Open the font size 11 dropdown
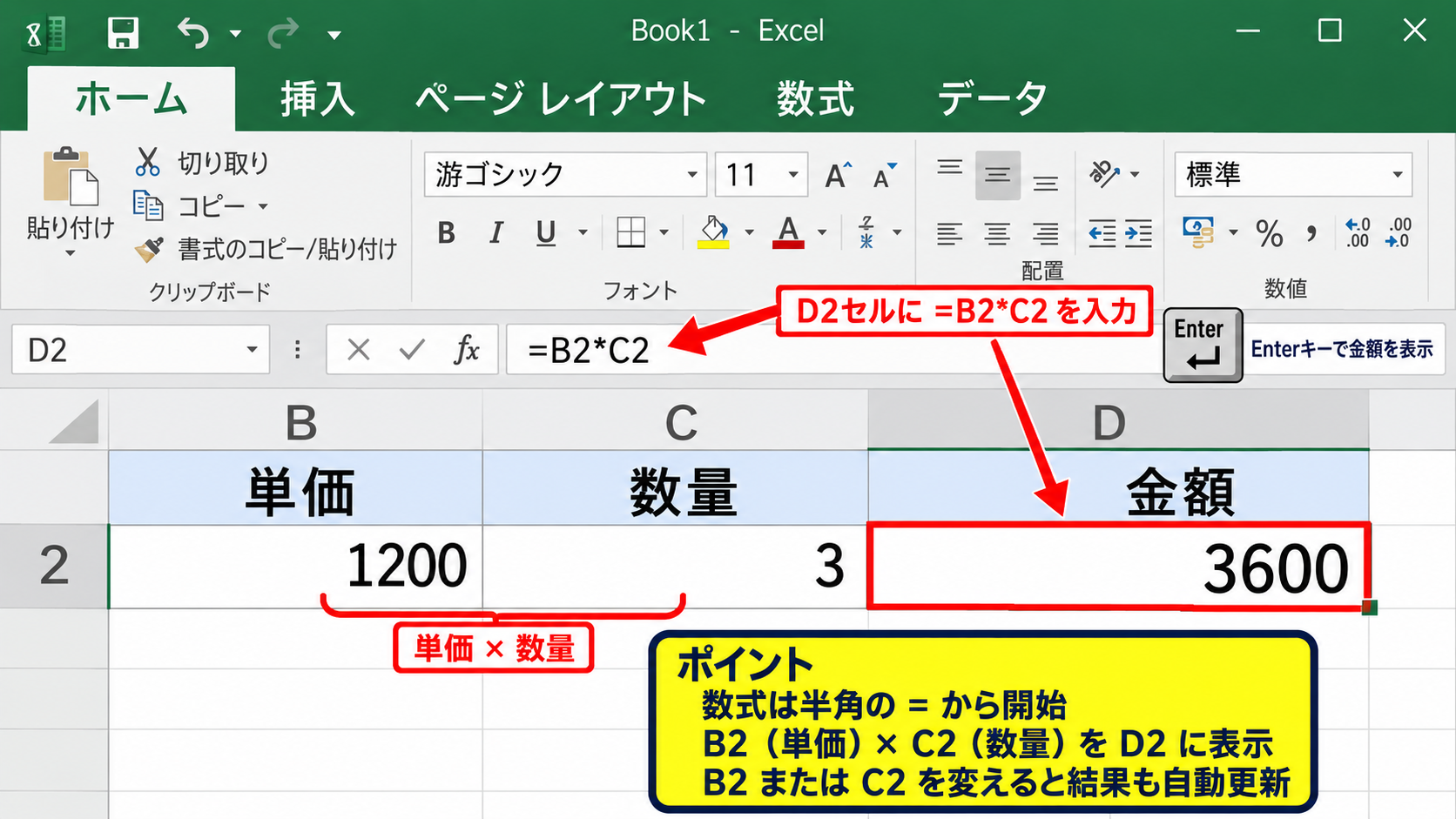Image resolution: width=1456 pixels, height=819 pixels. [793, 174]
